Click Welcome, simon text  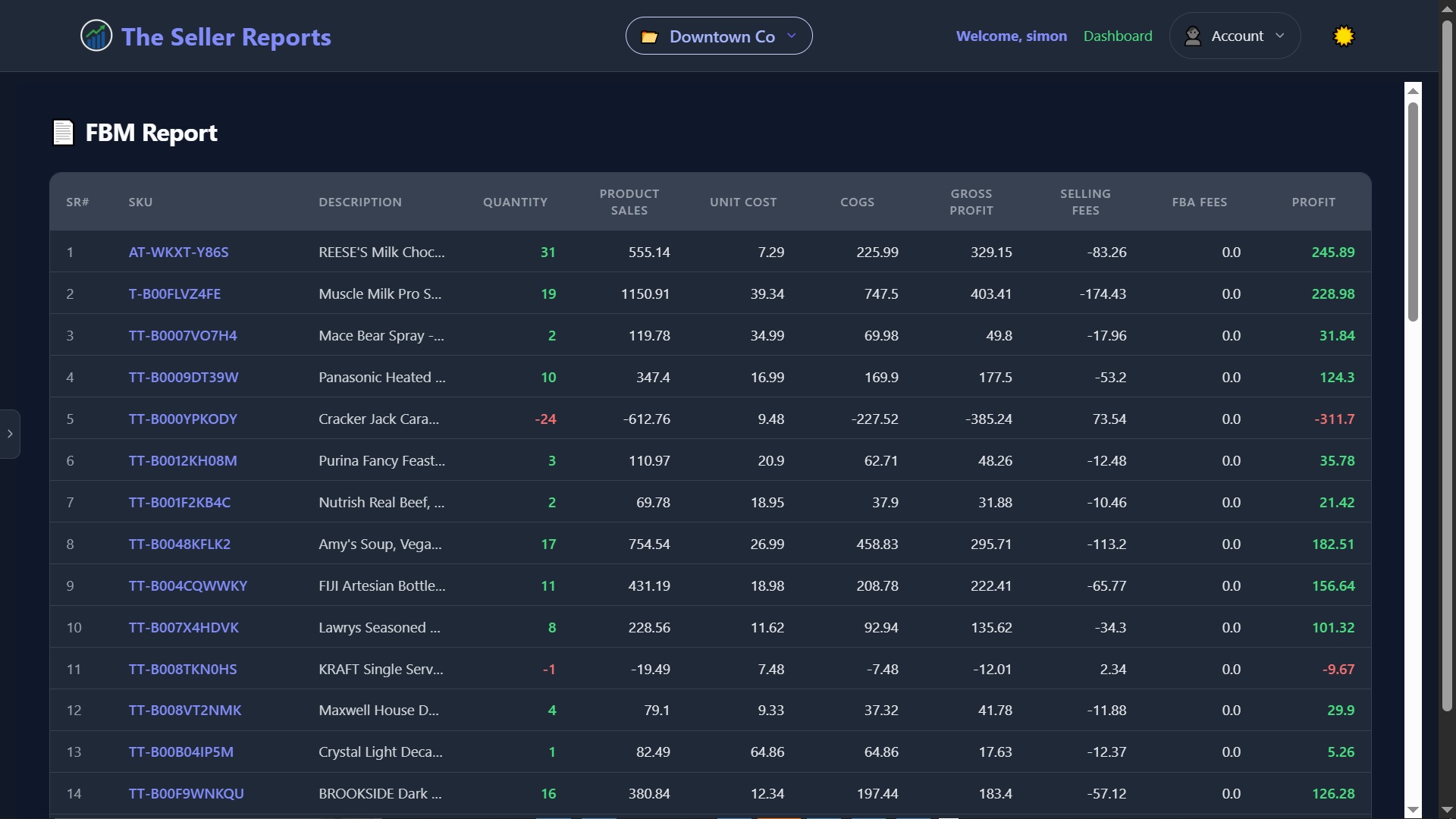(1012, 36)
